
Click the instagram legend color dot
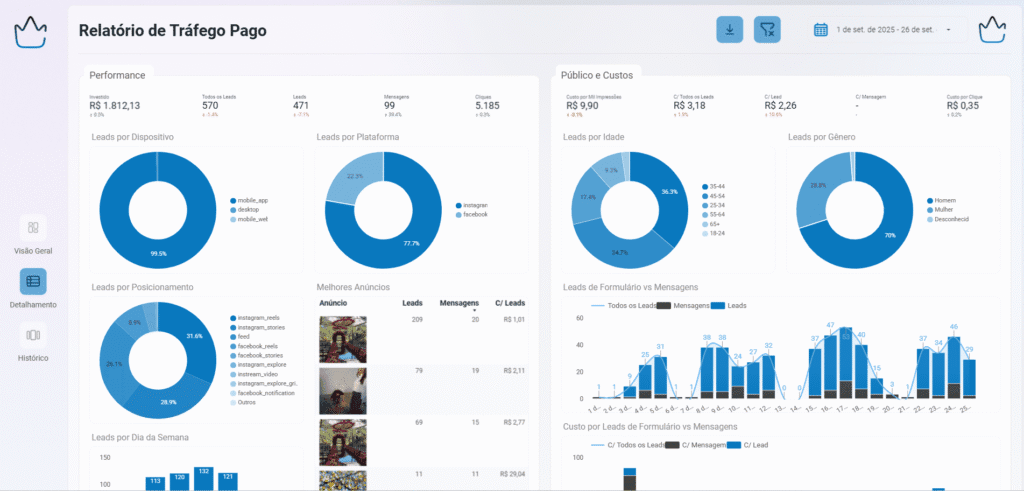tap(458, 205)
